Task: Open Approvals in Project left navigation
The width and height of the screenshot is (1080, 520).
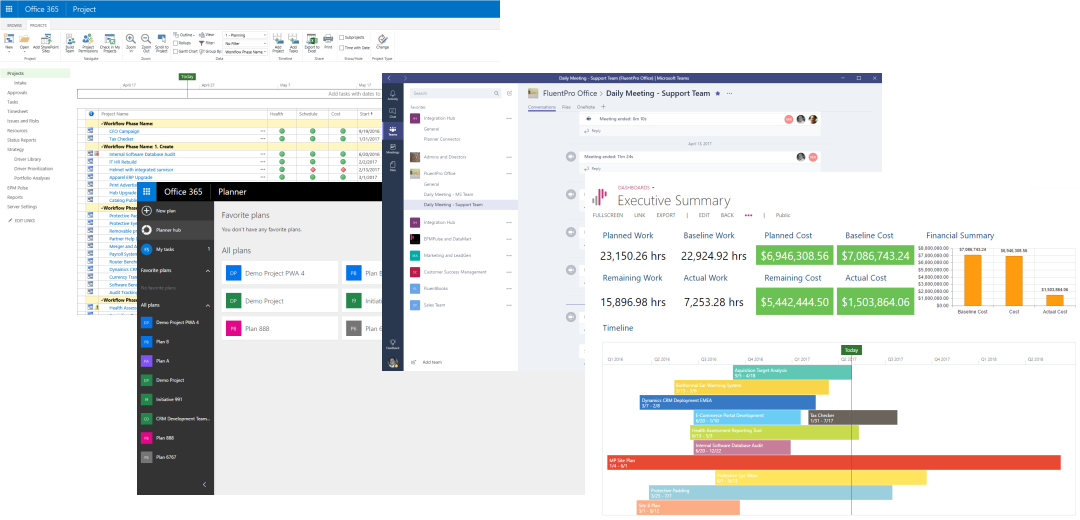Action: click(x=17, y=92)
